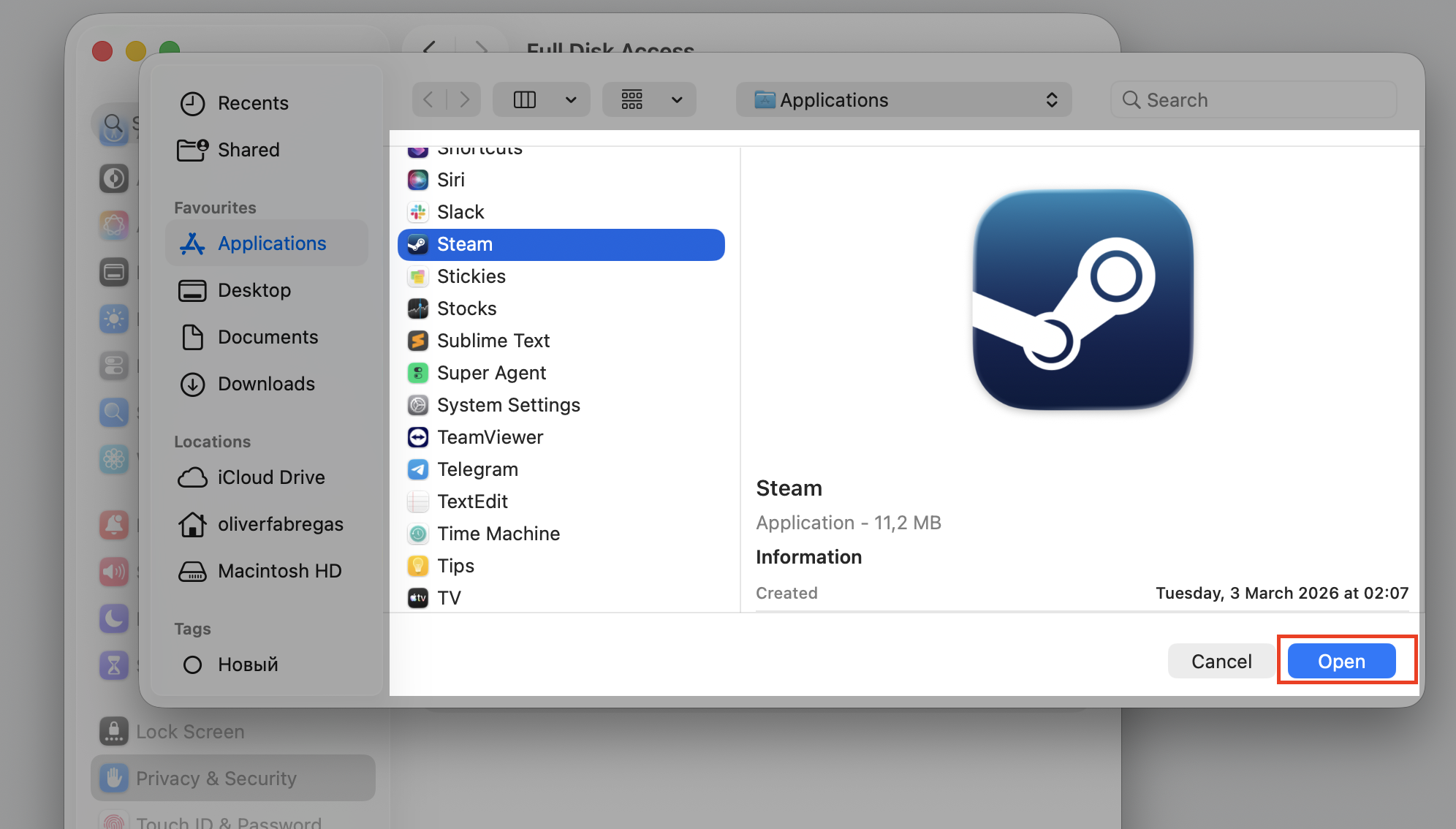The width and height of the screenshot is (1456, 829).
Task: Click the Slack app icon
Action: (x=418, y=212)
